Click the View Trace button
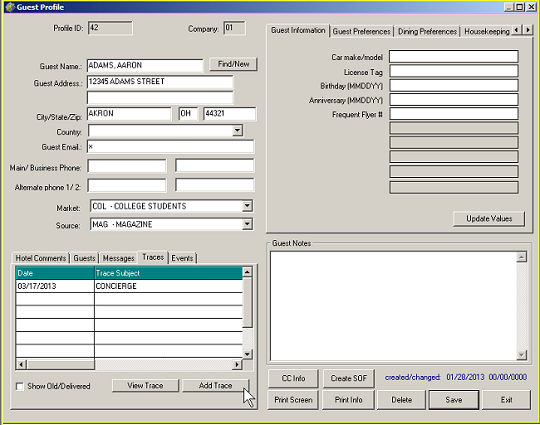The image size is (540, 425). point(145,385)
